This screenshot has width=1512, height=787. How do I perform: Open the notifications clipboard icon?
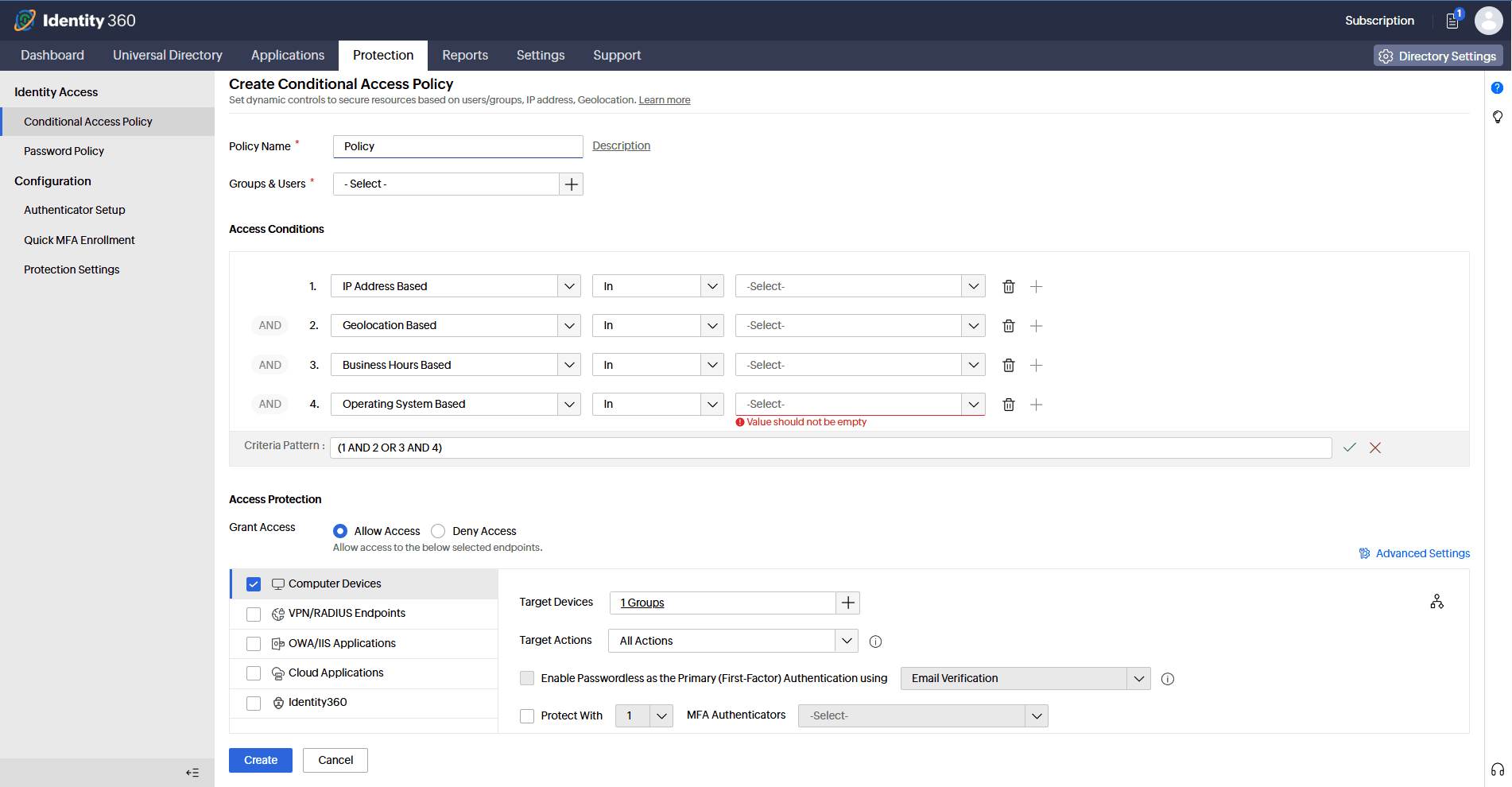pos(1453,20)
